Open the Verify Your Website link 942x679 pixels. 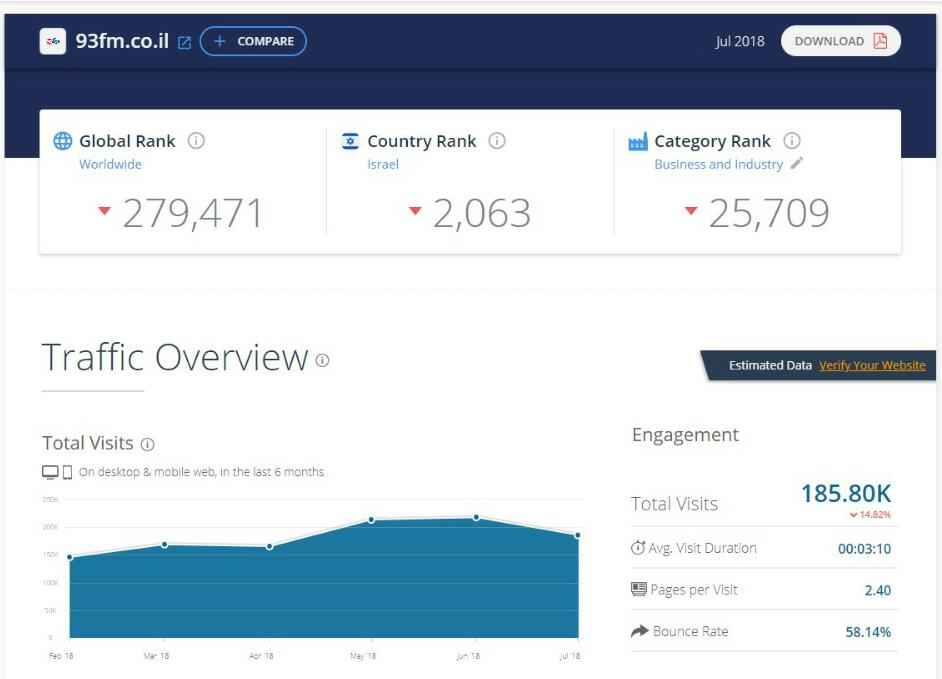(872, 365)
